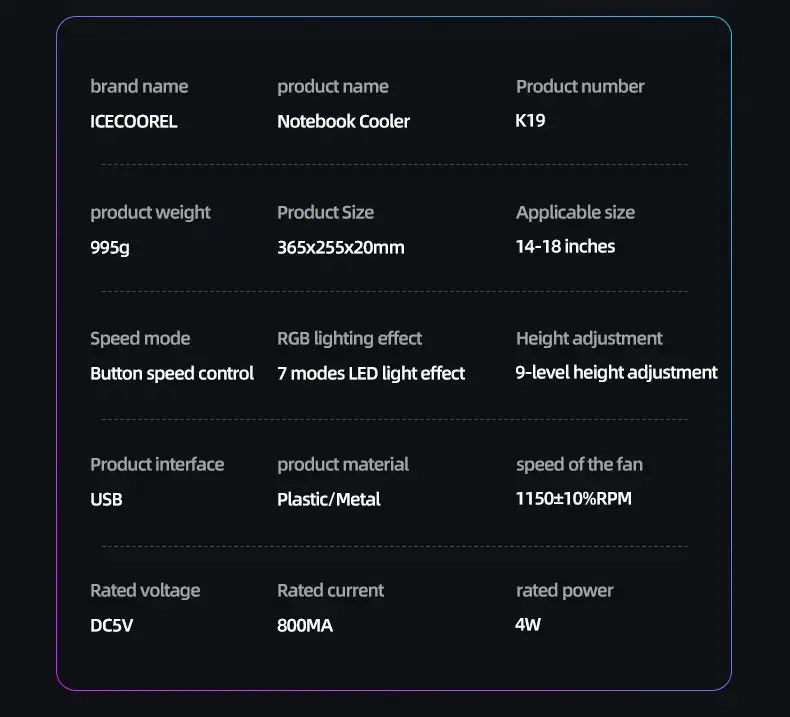This screenshot has height=717, width=790.
Task: Select the 365x255x20mm product size value
Action: pyautogui.click(x=341, y=247)
